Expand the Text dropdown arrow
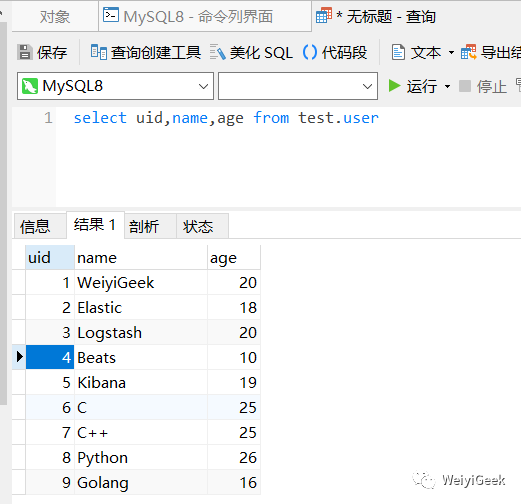Viewport: 521px width, 504px height. pyautogui.click(x=451, y=53)
